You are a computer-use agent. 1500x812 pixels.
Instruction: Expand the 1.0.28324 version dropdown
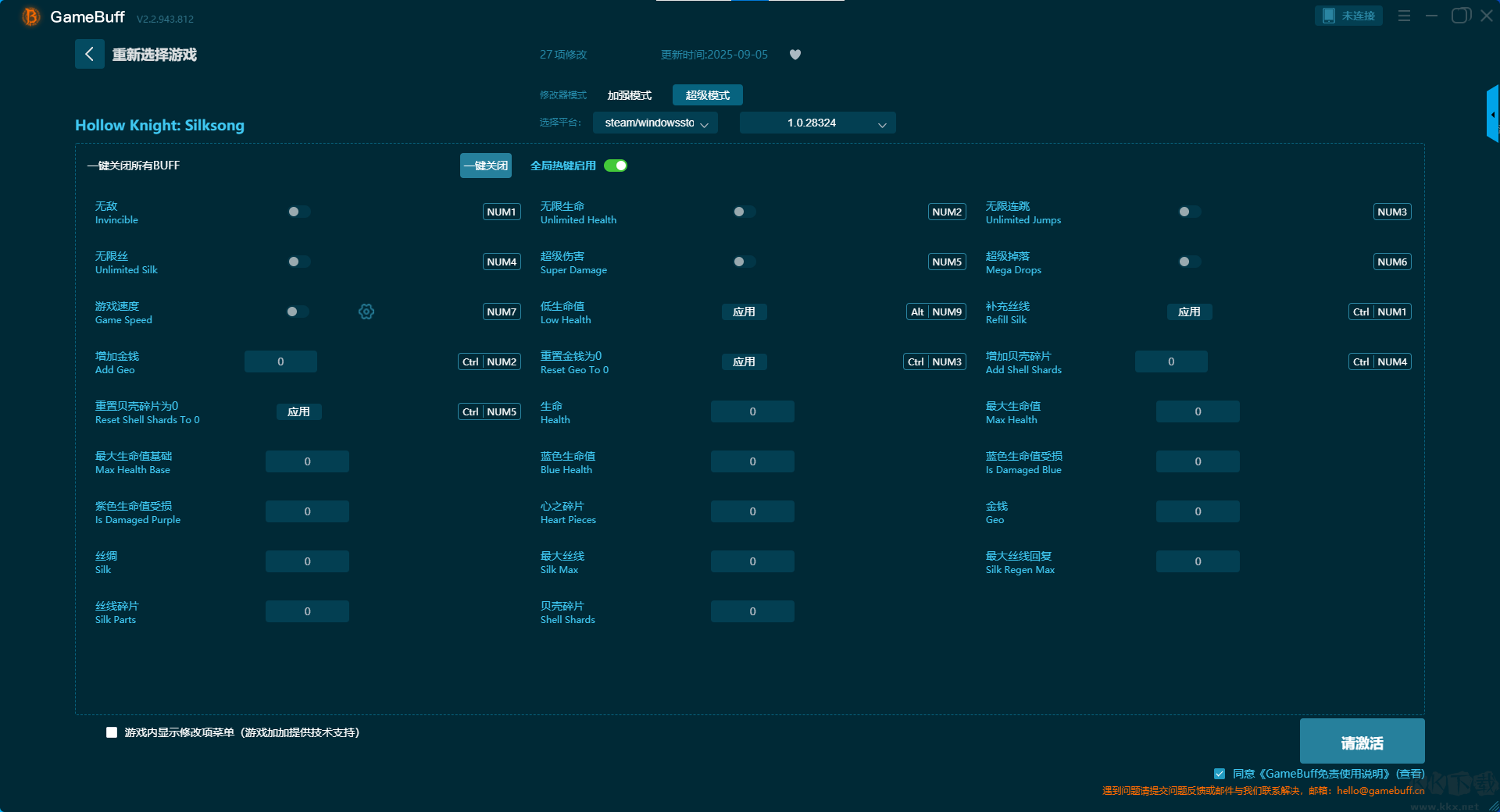pos(817,123)
